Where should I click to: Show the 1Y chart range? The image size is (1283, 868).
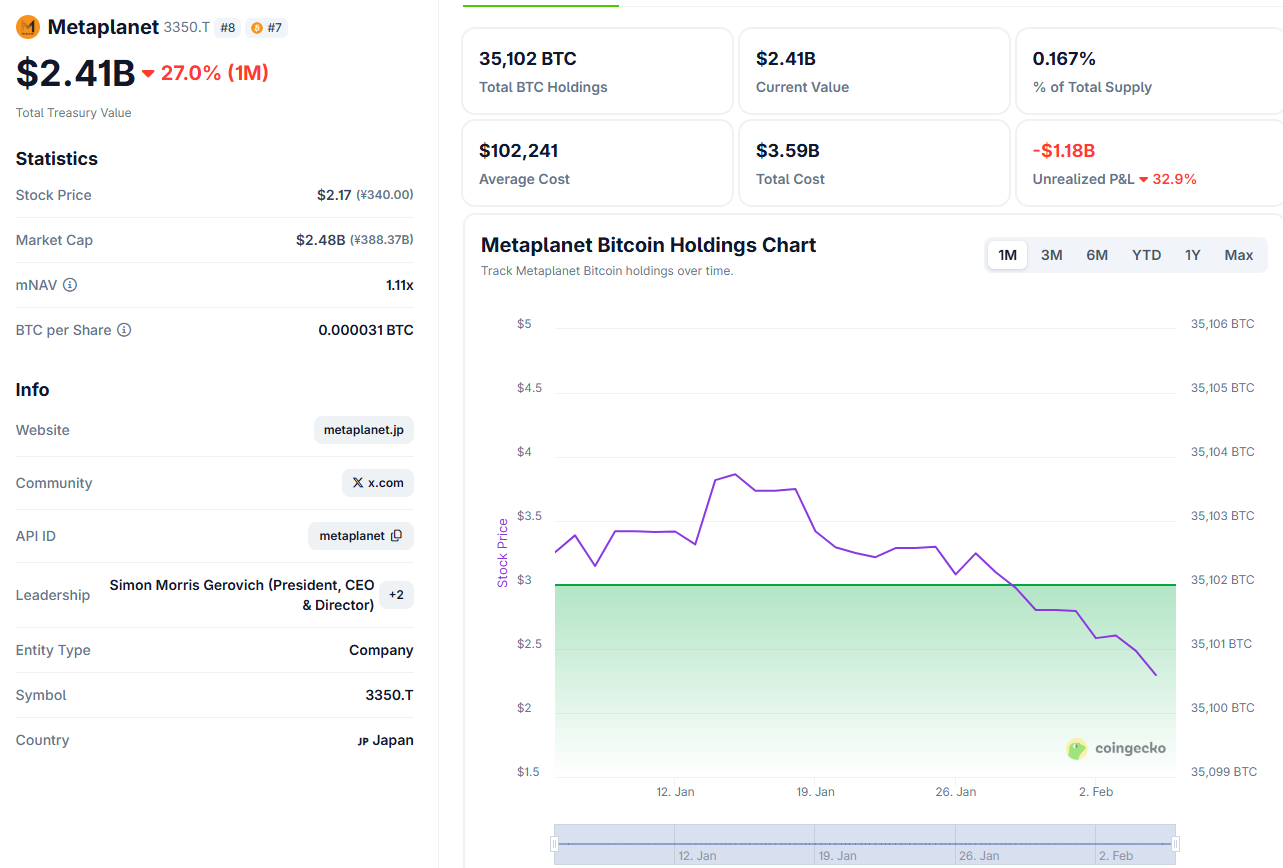pos(1192,255)
